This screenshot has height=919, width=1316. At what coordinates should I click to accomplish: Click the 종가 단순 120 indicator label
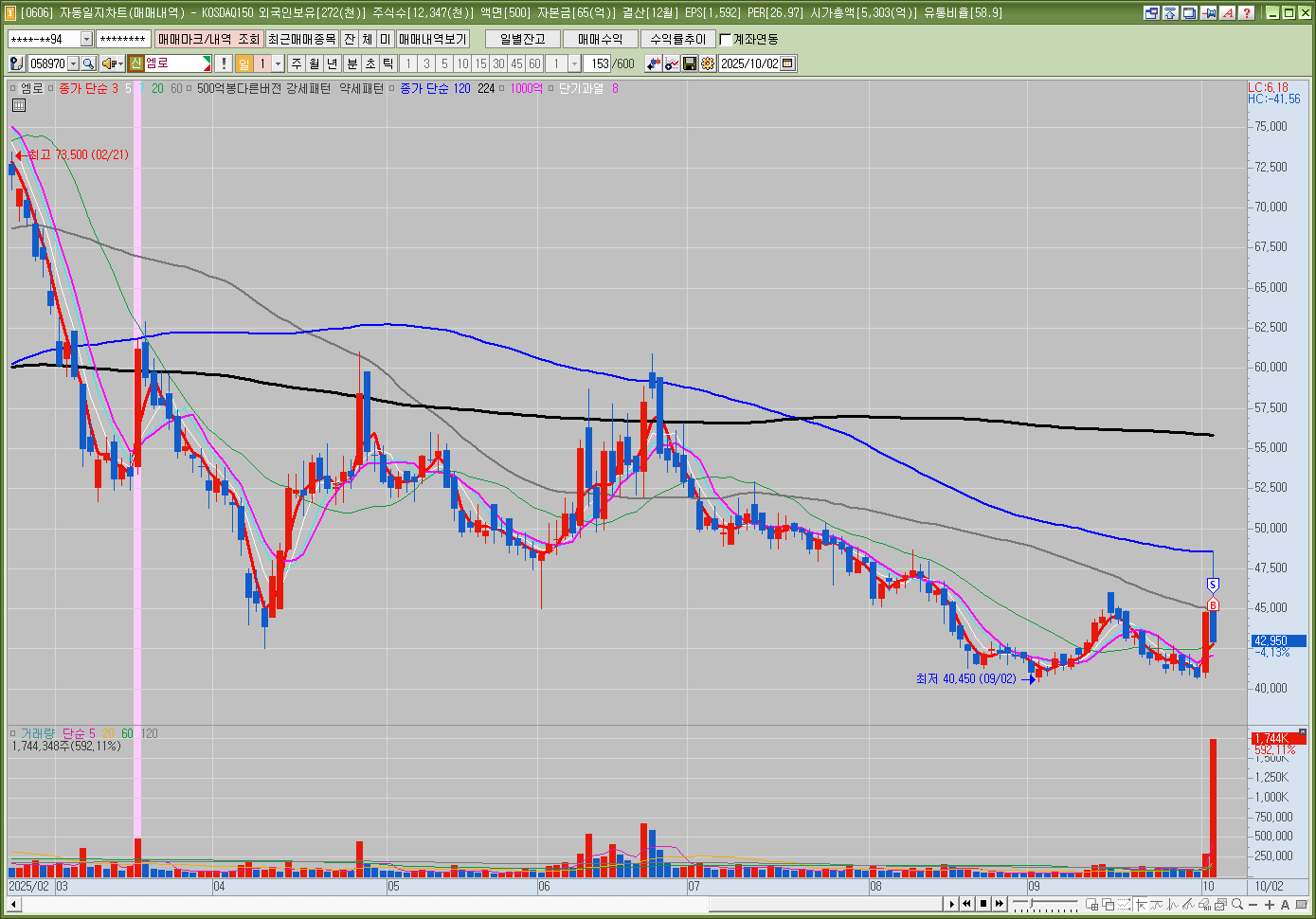(435, 88)
